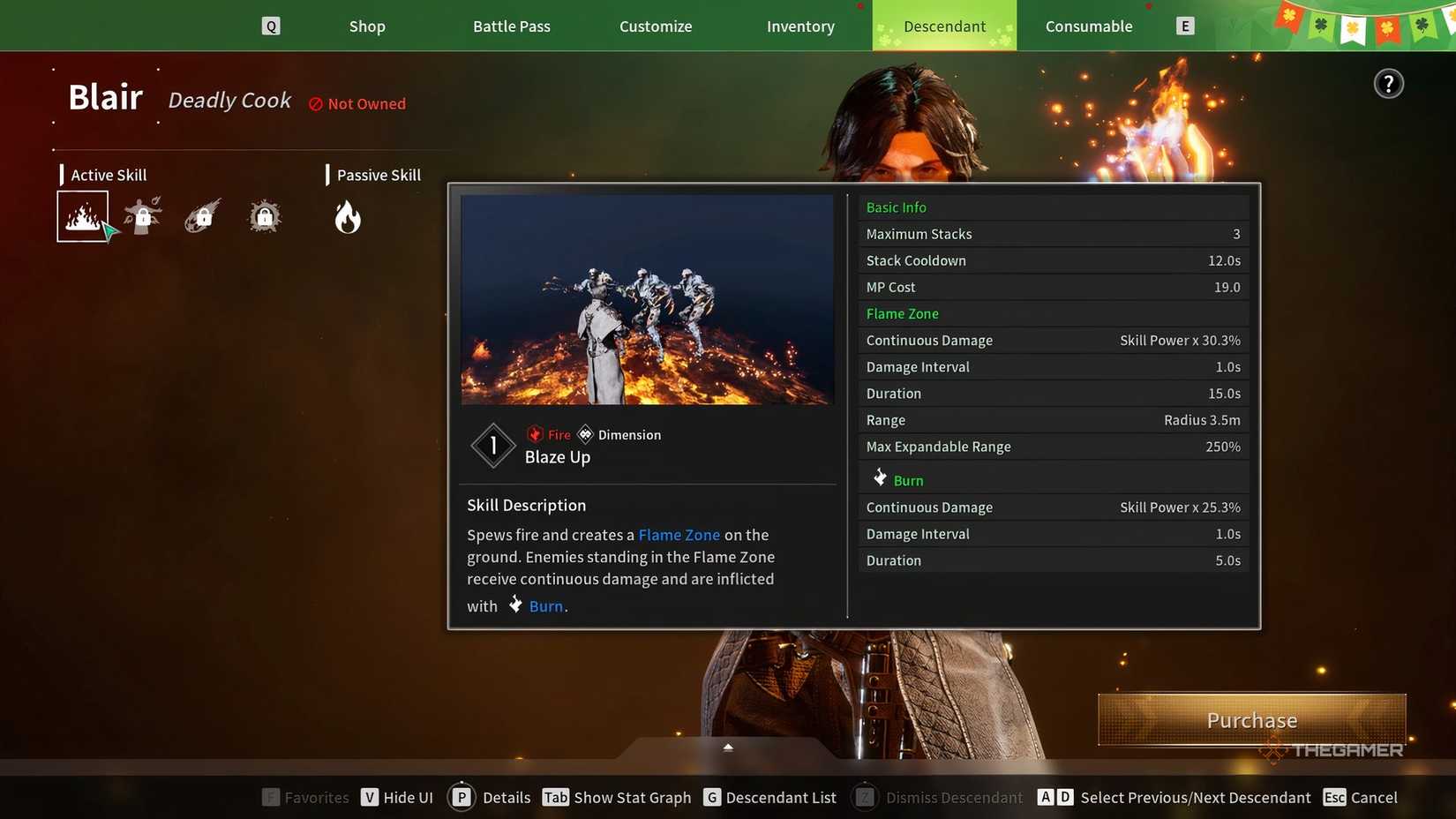Click the Blaze Up skill preview thumbnail
The image size is (1456, 819).
click(x=647, y=300)
